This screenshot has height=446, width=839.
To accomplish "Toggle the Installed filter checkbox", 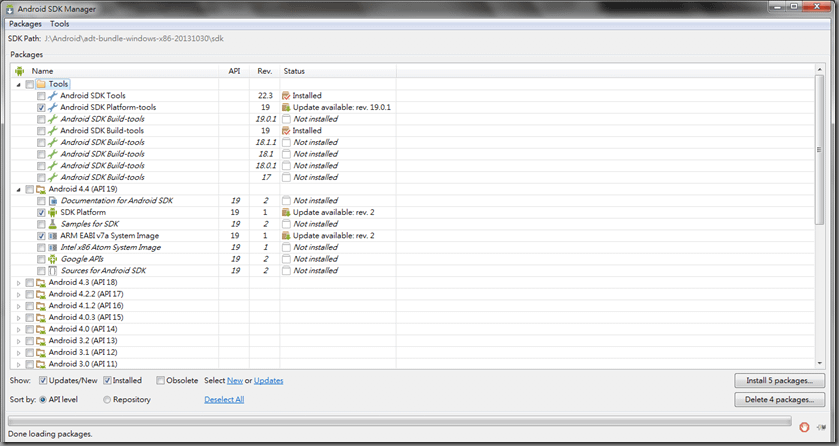I will pyautogui.click(x=107, y=381).
